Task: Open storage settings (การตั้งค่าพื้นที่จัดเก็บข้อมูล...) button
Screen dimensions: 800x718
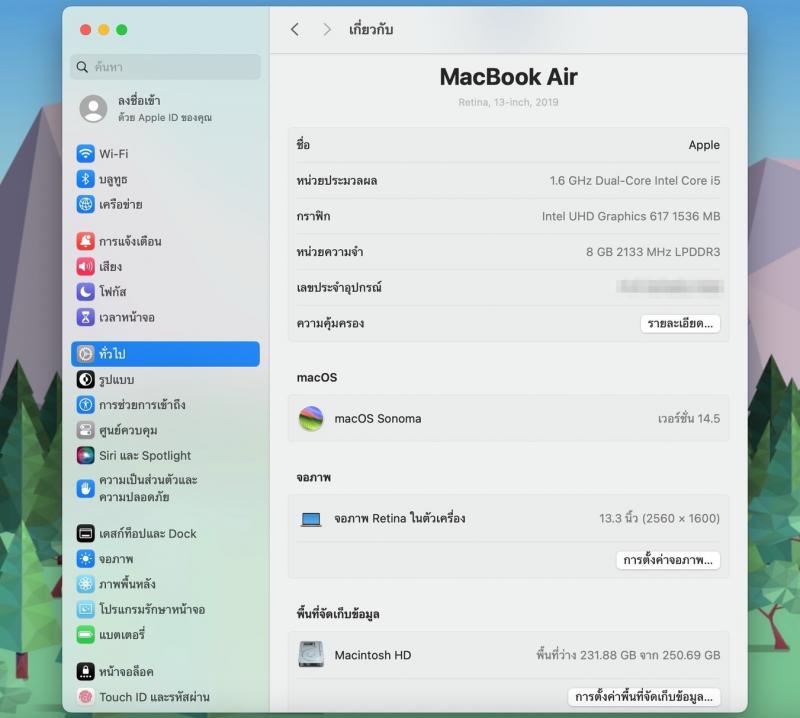Action: point(644,697)
